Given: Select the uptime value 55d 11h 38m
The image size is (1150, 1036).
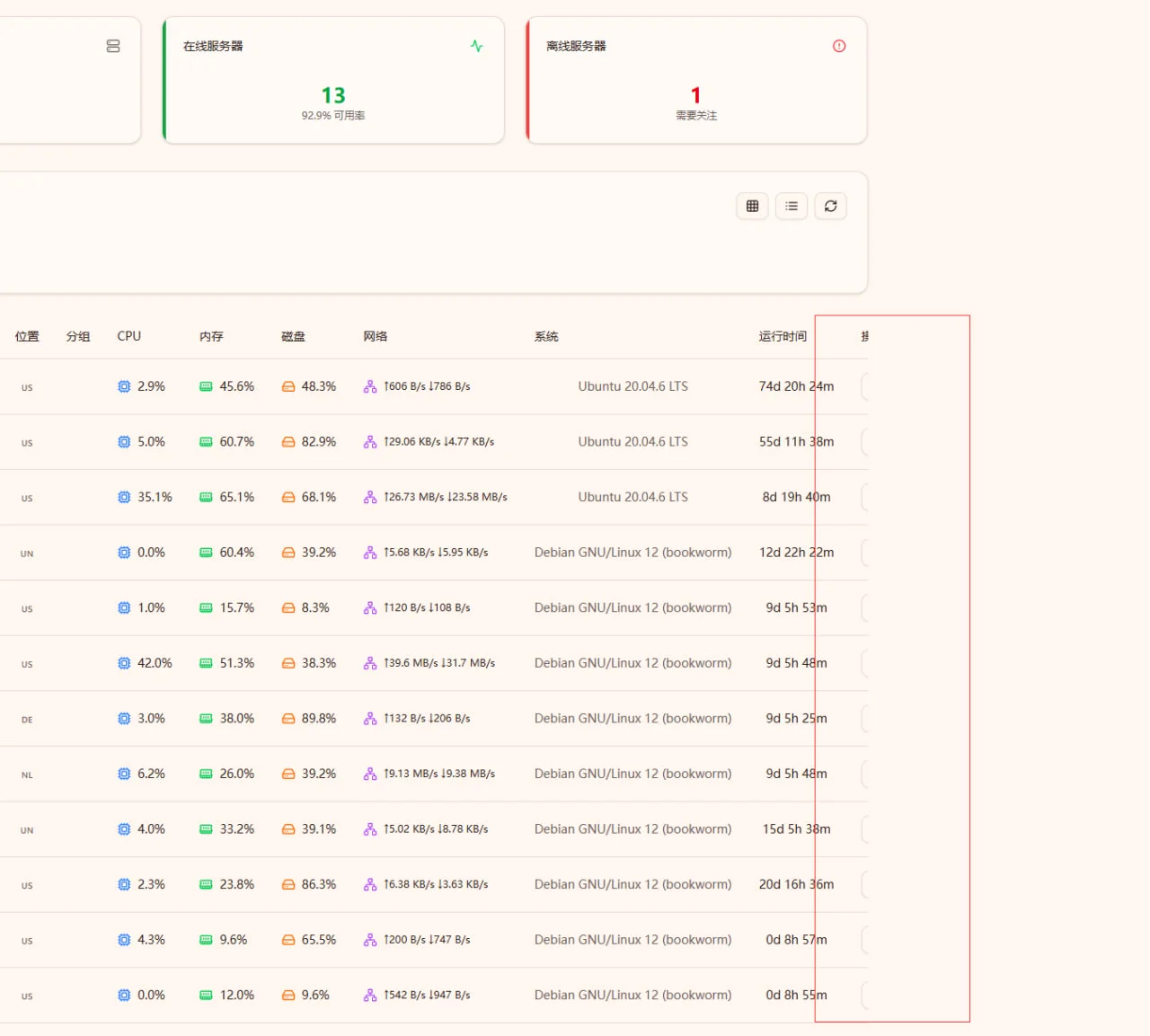Looking at the screenshot, I should (796, 442).
